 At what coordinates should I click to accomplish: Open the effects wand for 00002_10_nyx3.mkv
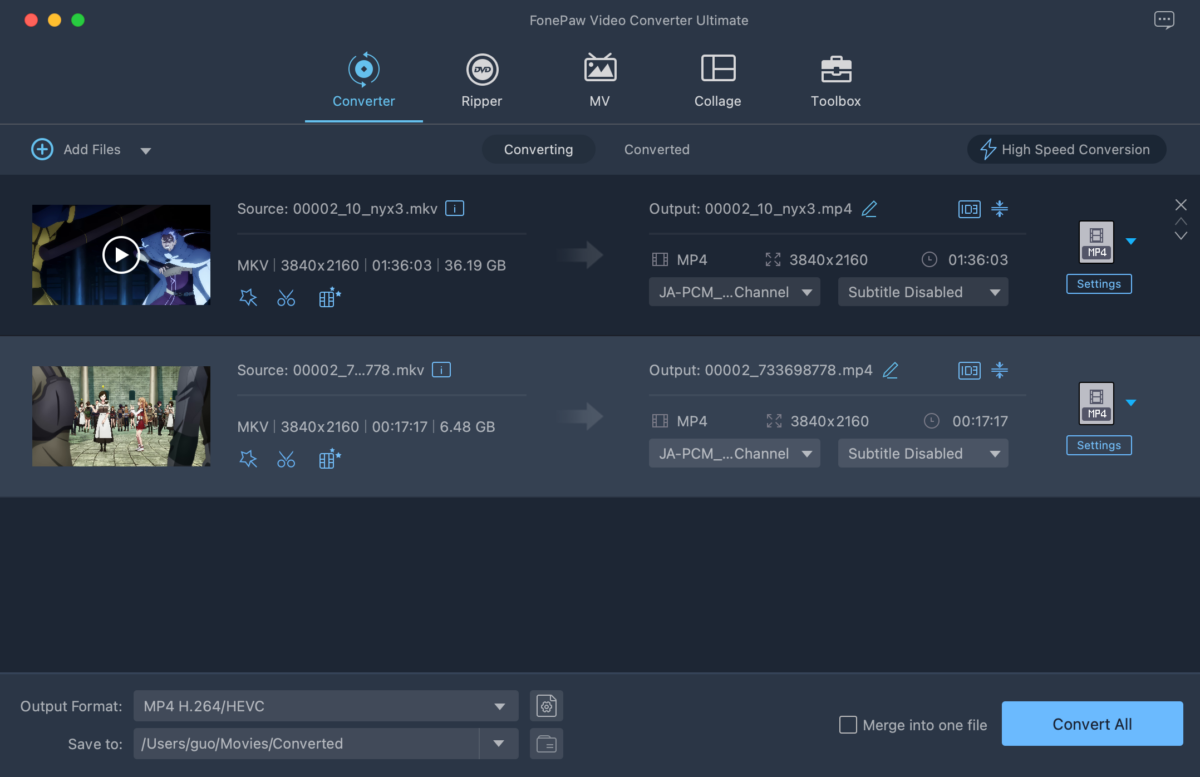pyautogui.click(x=248, y=297)
